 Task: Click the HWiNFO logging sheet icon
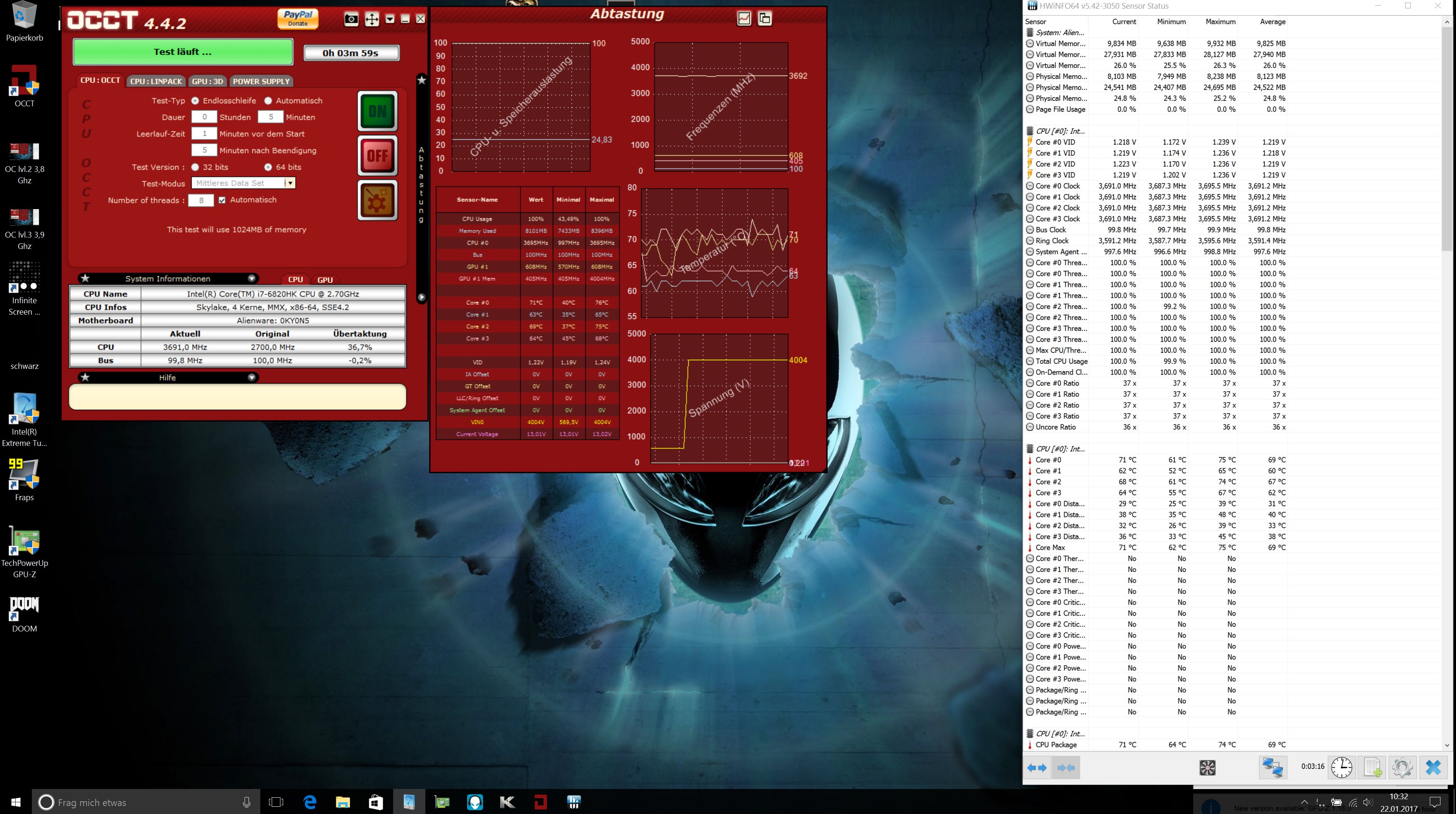[x=1372, y=768]
